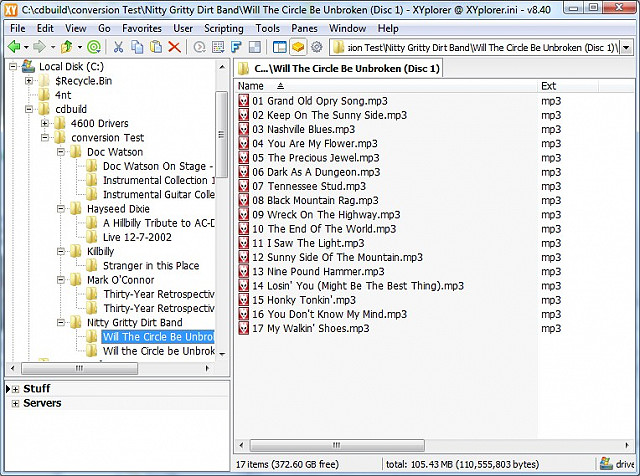Viewport: 640px width, 476px height.
Task: Toggle the yellow Catalog box icon
Action: 298,47
